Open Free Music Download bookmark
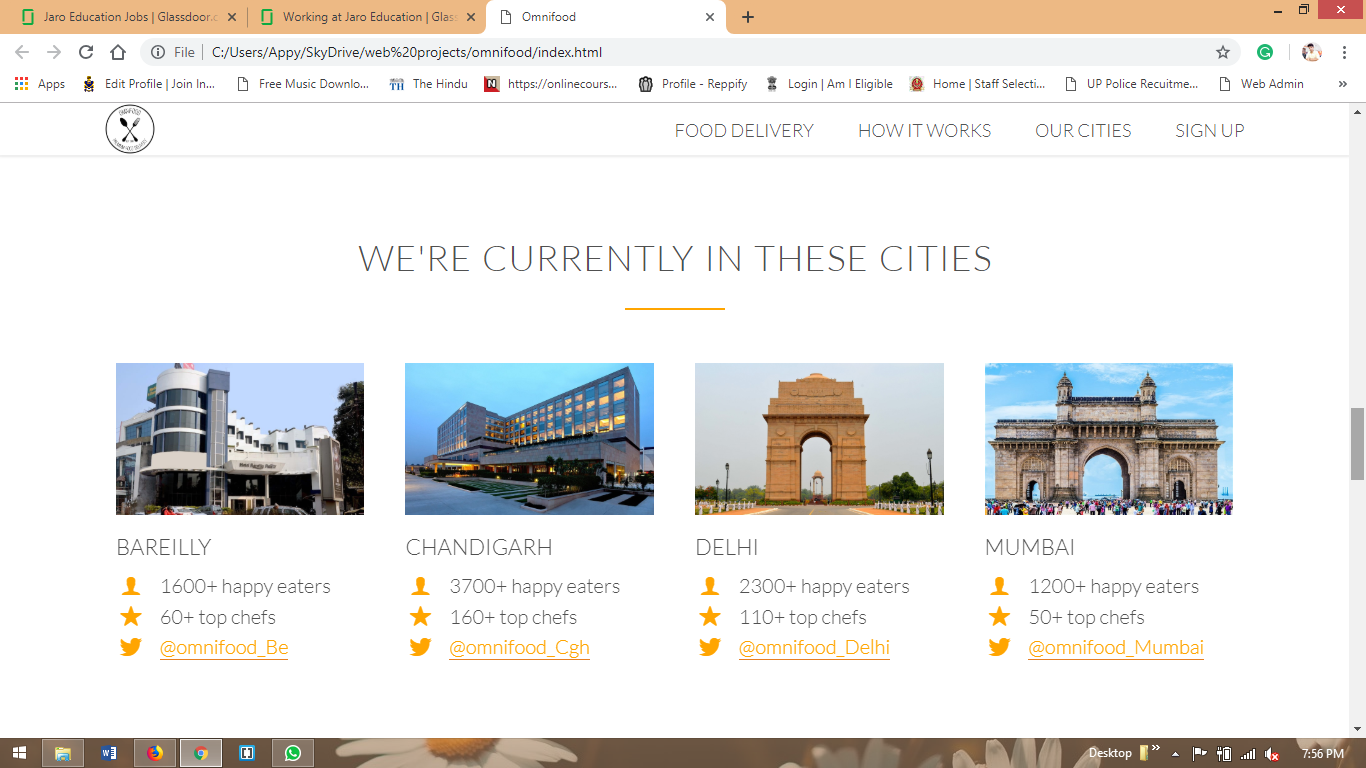This screenshot has width=1366, height=768. tap(303, 84)
